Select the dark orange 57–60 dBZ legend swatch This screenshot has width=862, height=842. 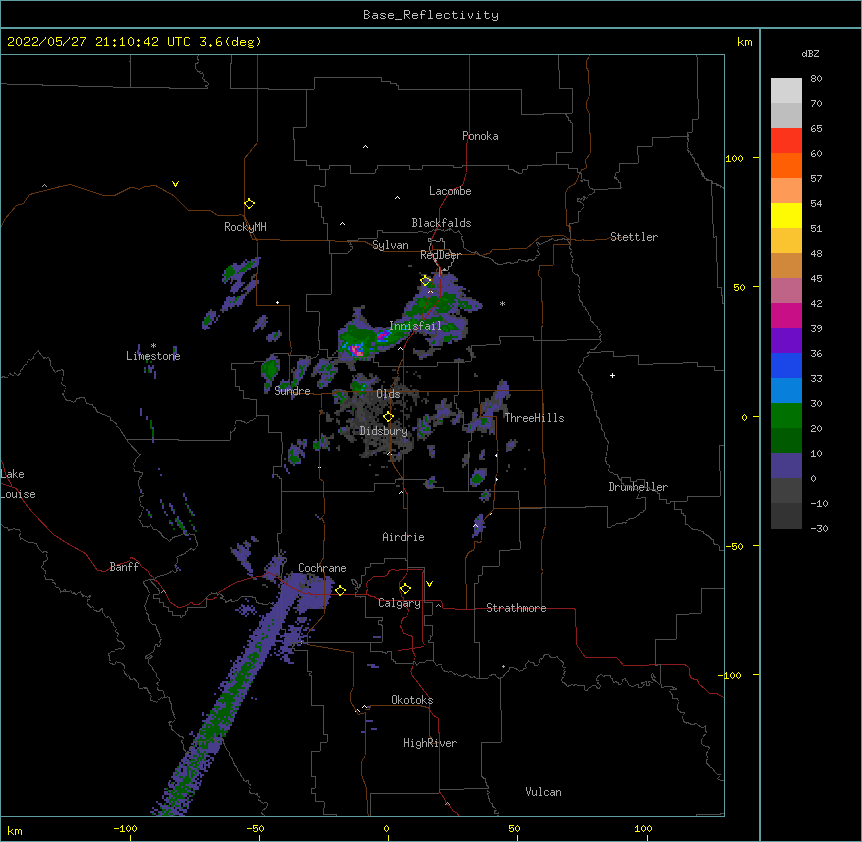tap(786, 165)
